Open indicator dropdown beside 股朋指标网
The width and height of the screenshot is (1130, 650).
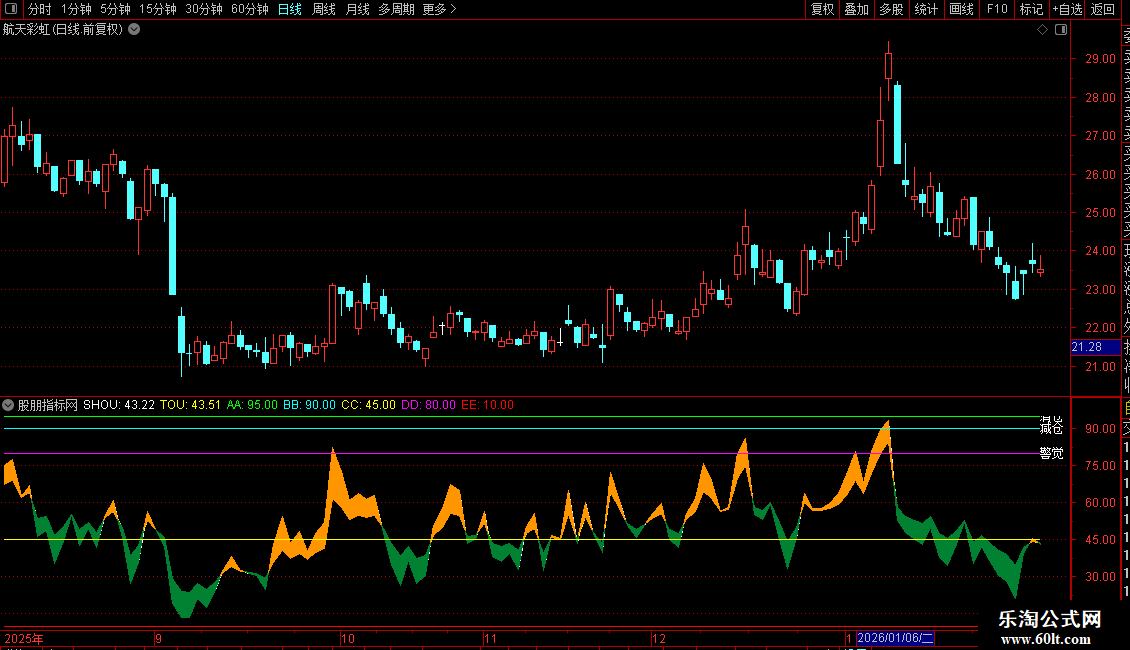(8, 405)
